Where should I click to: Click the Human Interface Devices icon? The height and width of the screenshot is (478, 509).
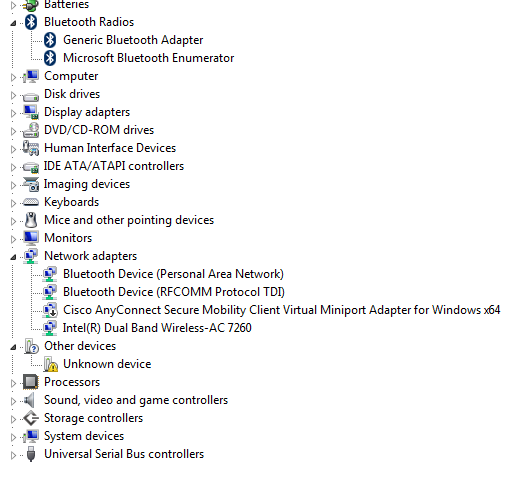pos(31,148)
